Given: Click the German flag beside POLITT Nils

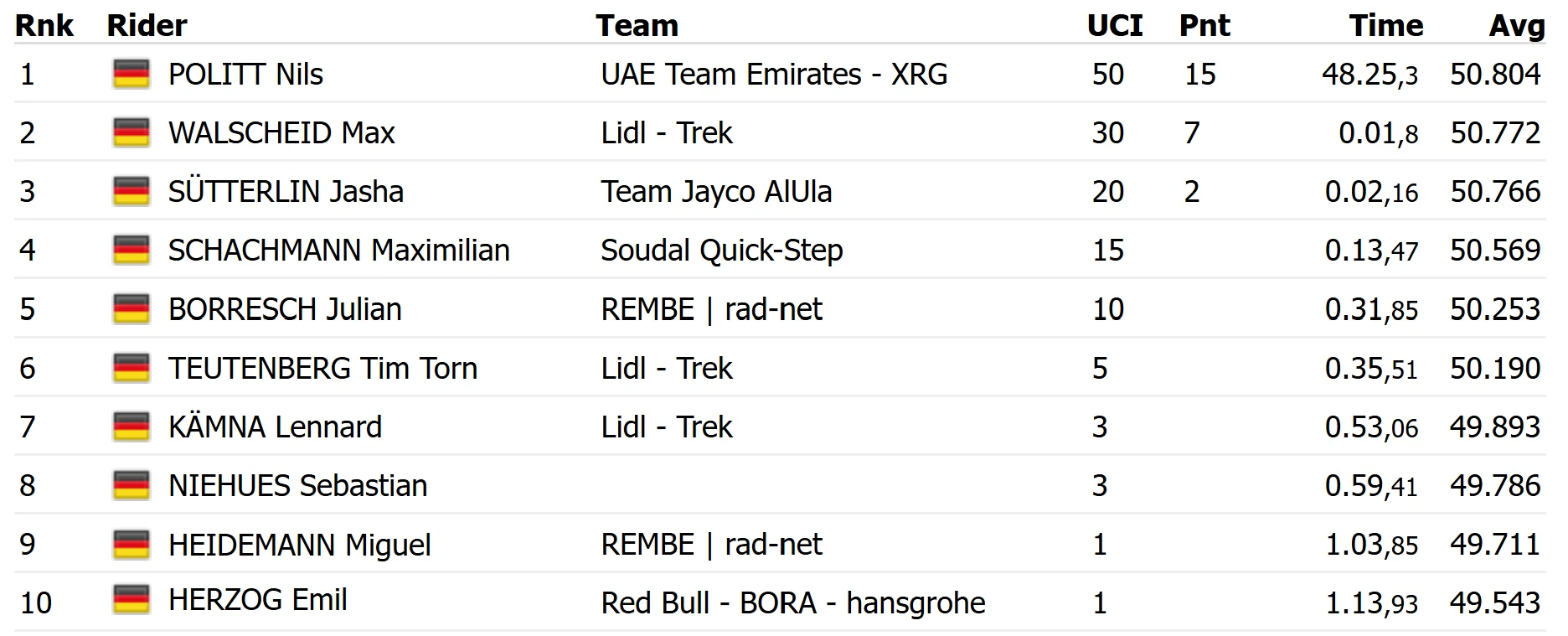Looking at the screenshot, I should [132, 74].
